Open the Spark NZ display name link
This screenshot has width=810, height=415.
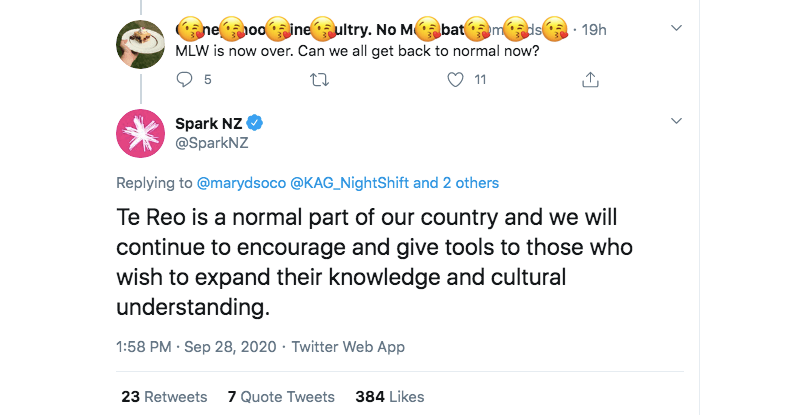pos(209,123)
